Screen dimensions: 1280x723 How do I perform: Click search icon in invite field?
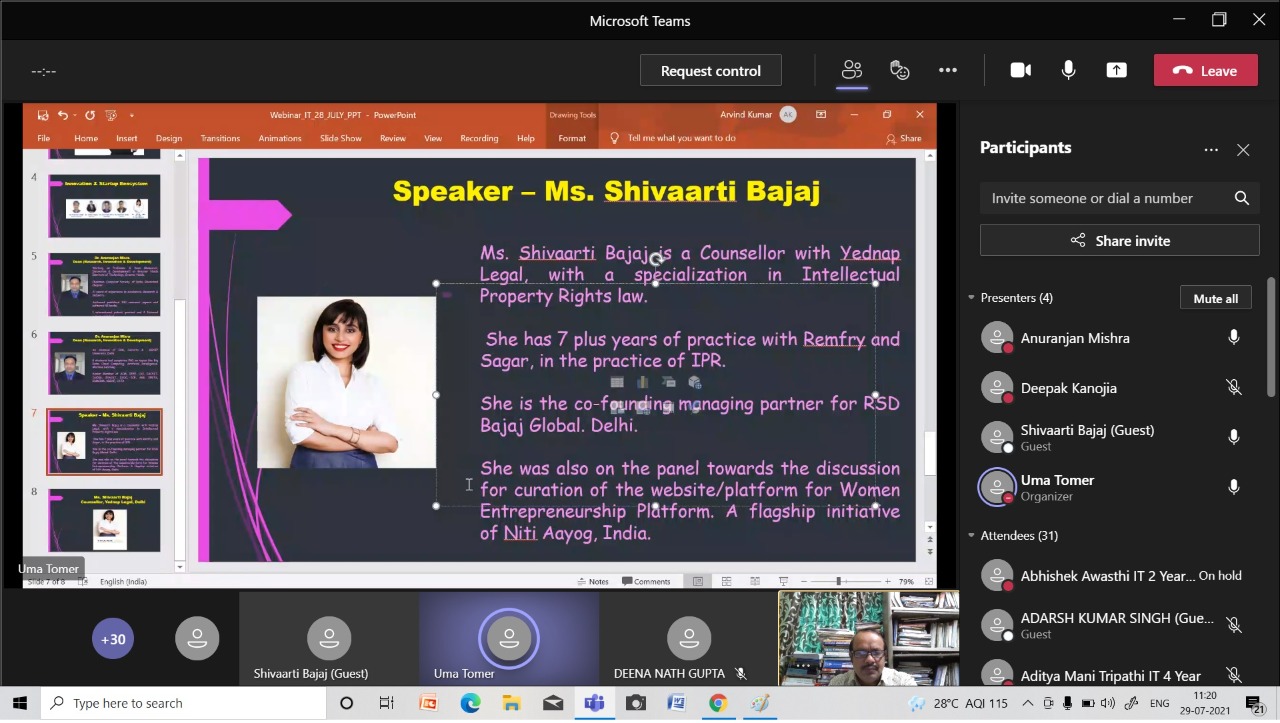[1241, 198]
